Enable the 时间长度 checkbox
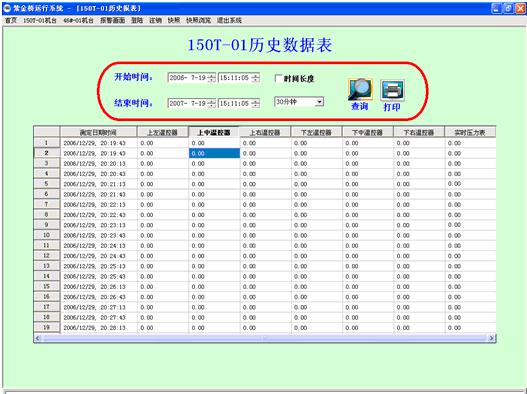Screen dimensions: 527x394 click(x=278, y=78)
